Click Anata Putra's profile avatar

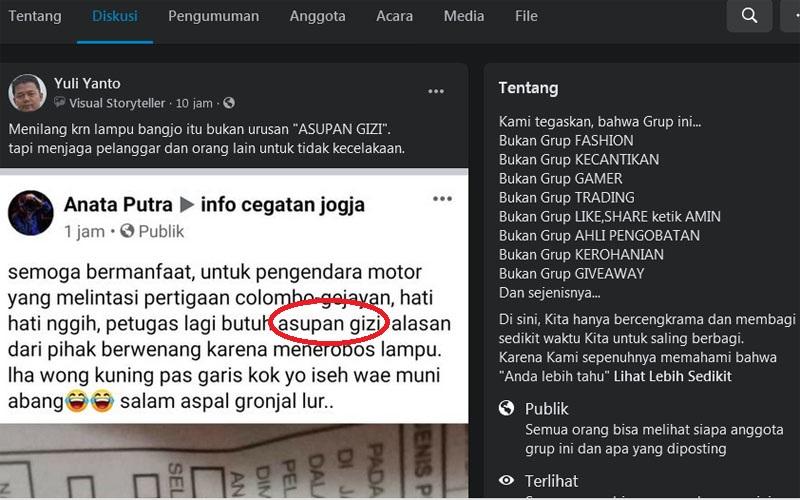[31, 213]
